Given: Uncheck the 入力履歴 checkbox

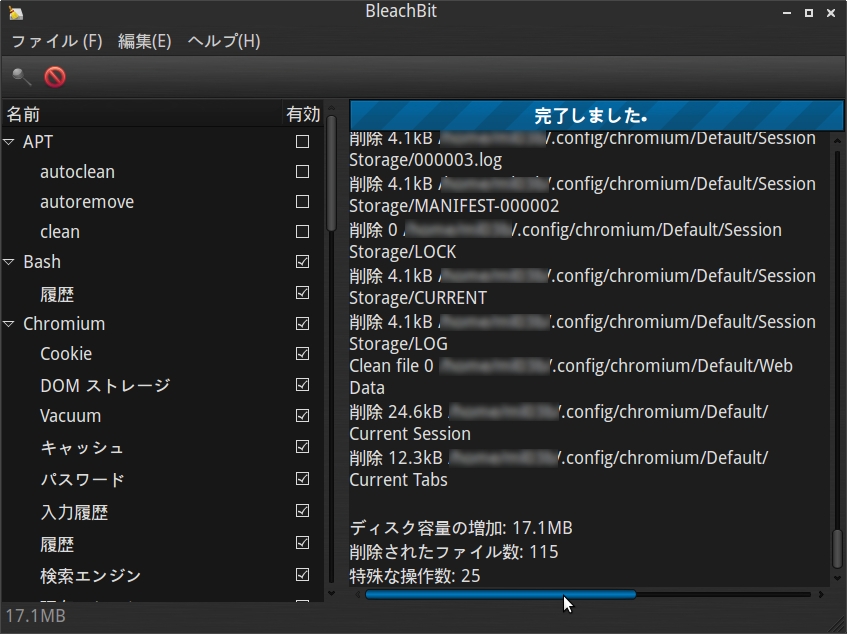Looking at the screenshot, I should click(x=302, y=510).
